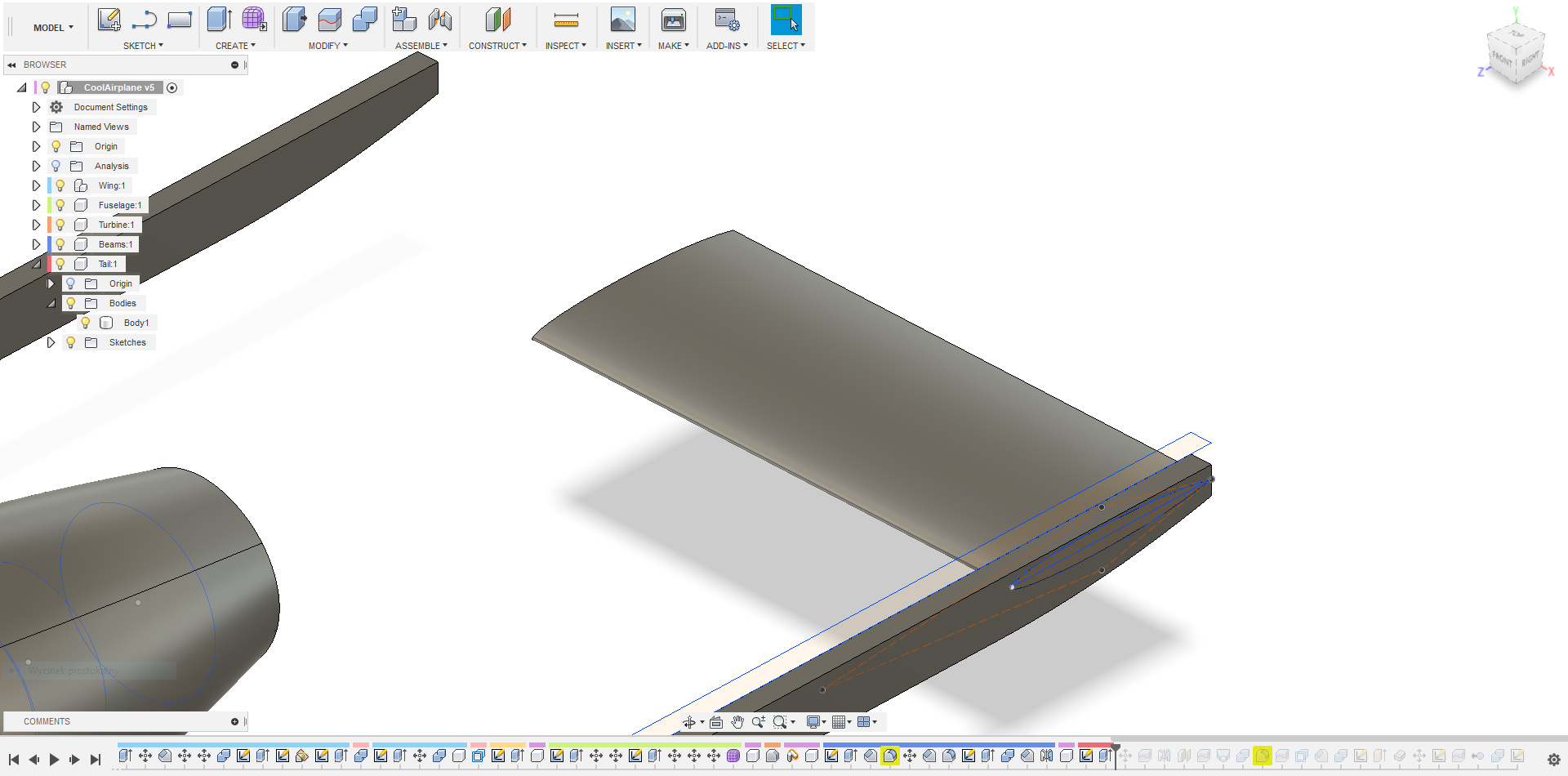Click the 3D Print make icon
Image resolution: width=1568 pixels, height=776 pixels.
[674, 20]
